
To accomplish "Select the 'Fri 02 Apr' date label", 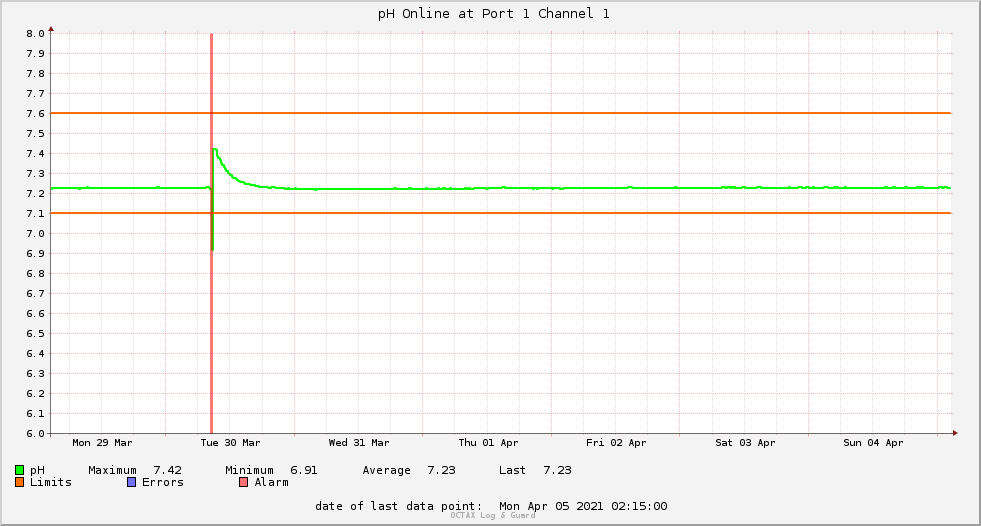I will coord(616,443).
